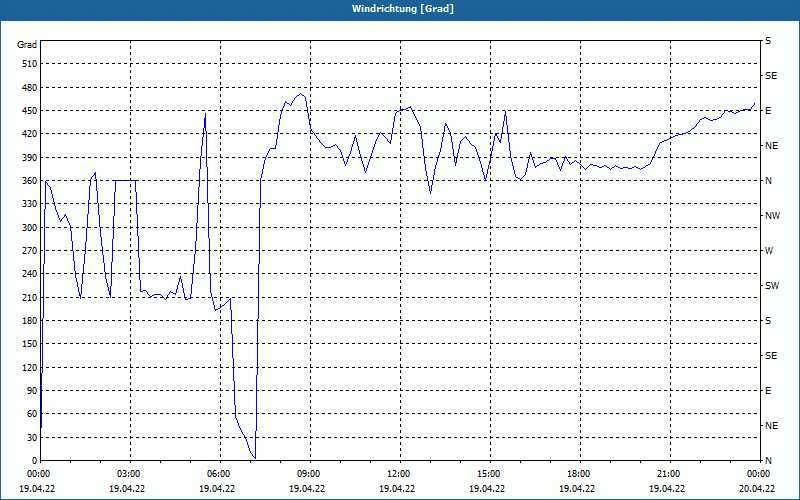Screen dimensions: 800x500
Task: Select the 360 left axis label
Action: pos(30,181)
